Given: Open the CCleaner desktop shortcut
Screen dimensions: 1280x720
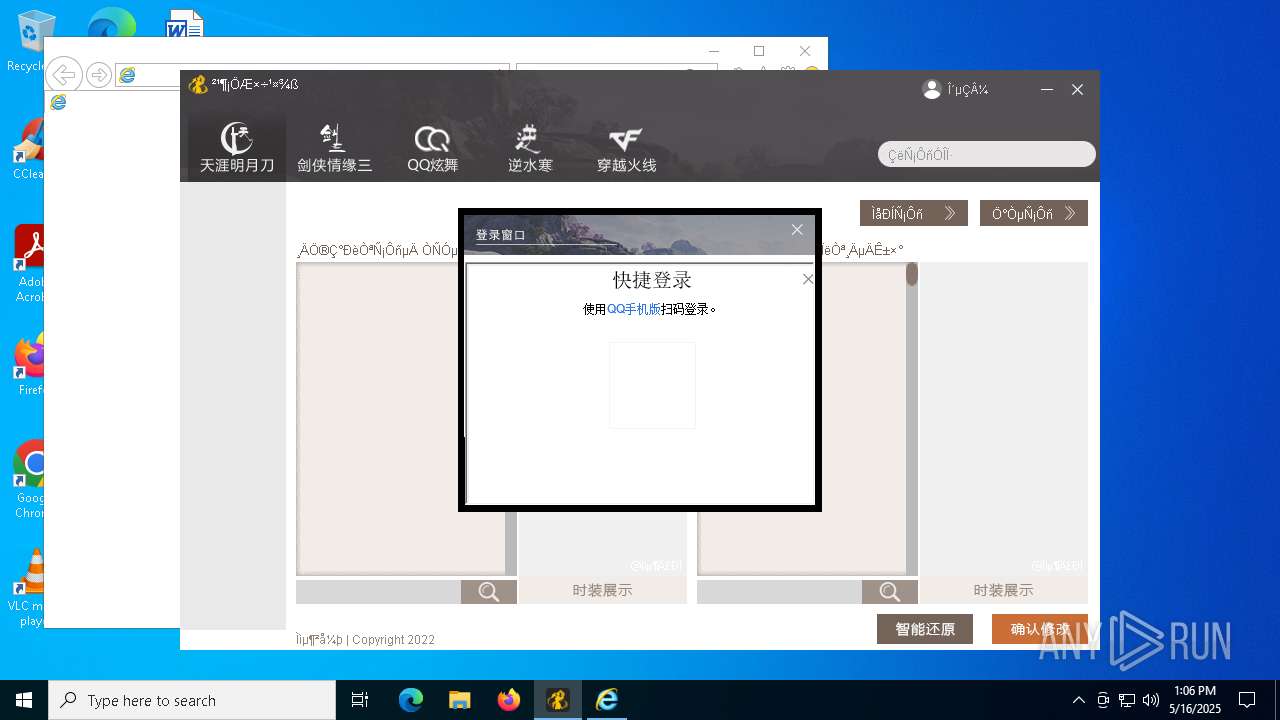Looking at the screenshot, I should tap(30, 149).
